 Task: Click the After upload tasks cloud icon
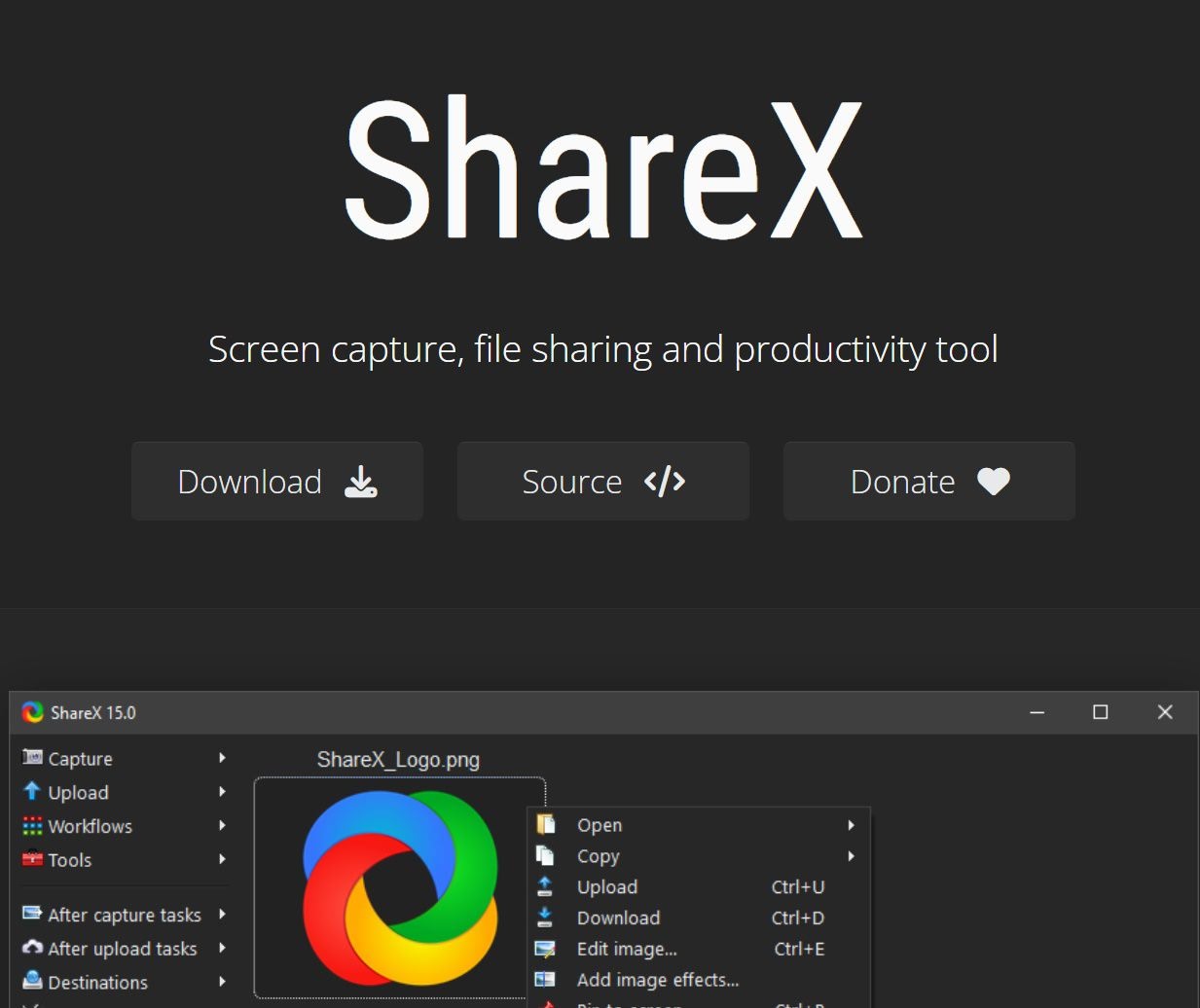(x=32, y=948)
